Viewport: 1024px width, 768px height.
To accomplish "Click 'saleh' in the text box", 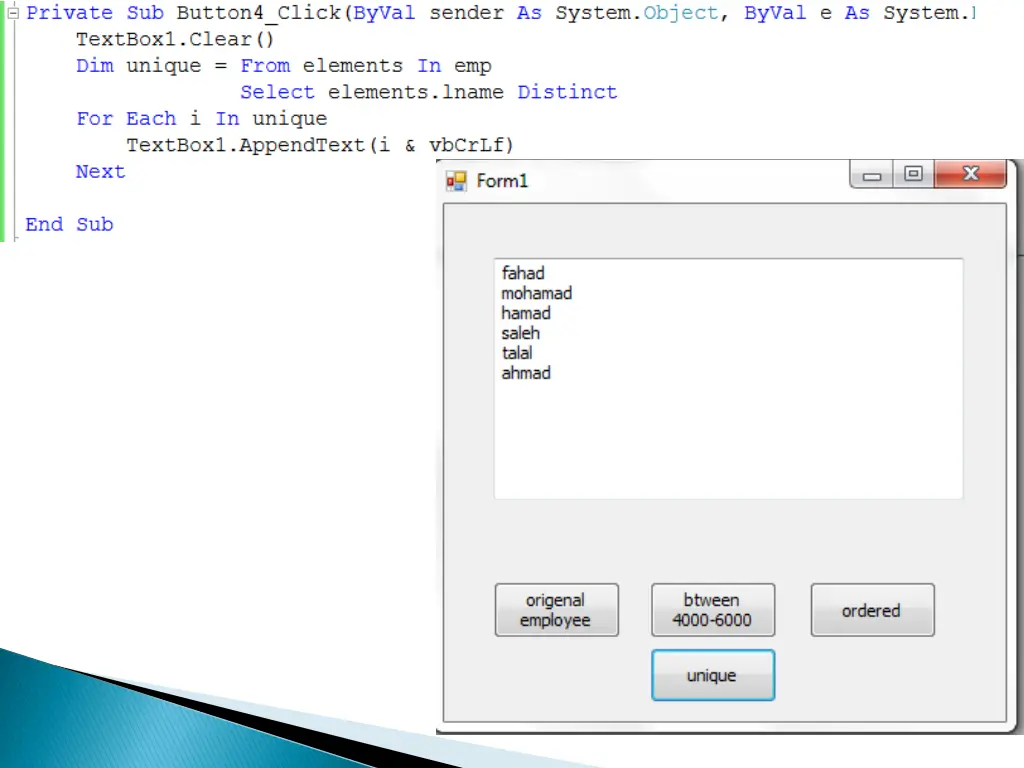I will 520,333.
